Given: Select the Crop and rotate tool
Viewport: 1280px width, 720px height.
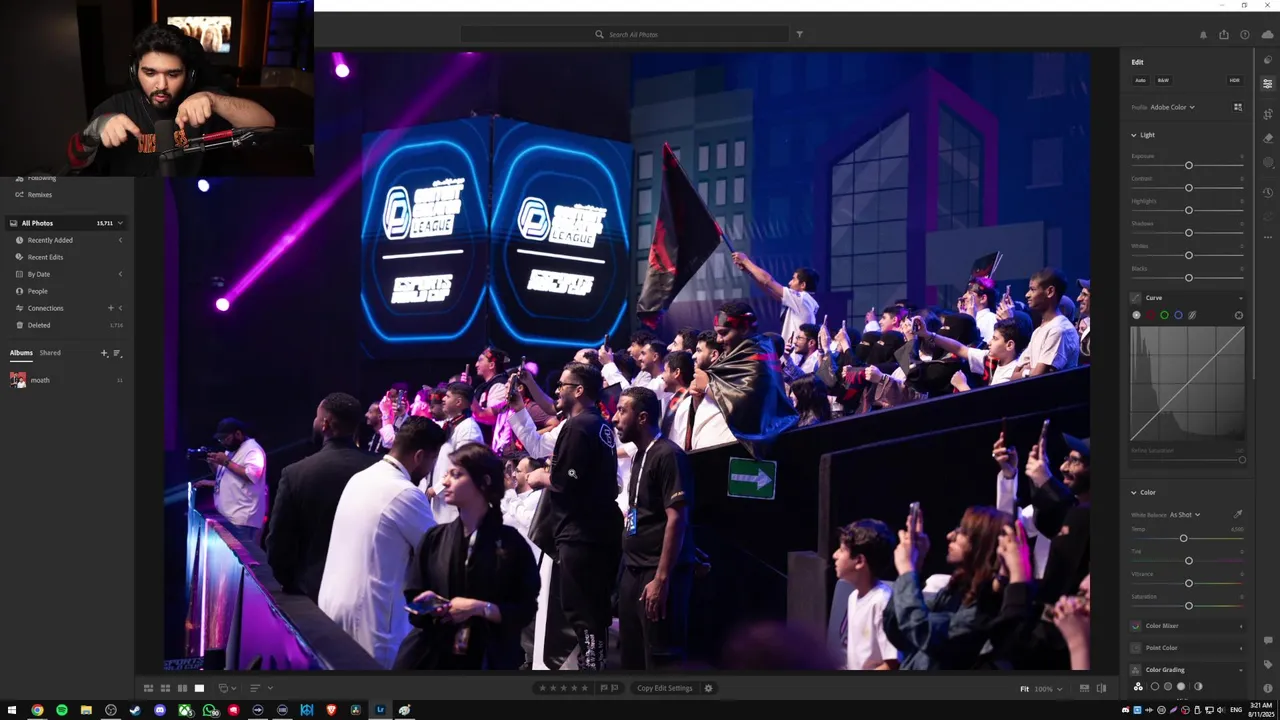Looking at the screenshot, I should [x=1268, y=114].
